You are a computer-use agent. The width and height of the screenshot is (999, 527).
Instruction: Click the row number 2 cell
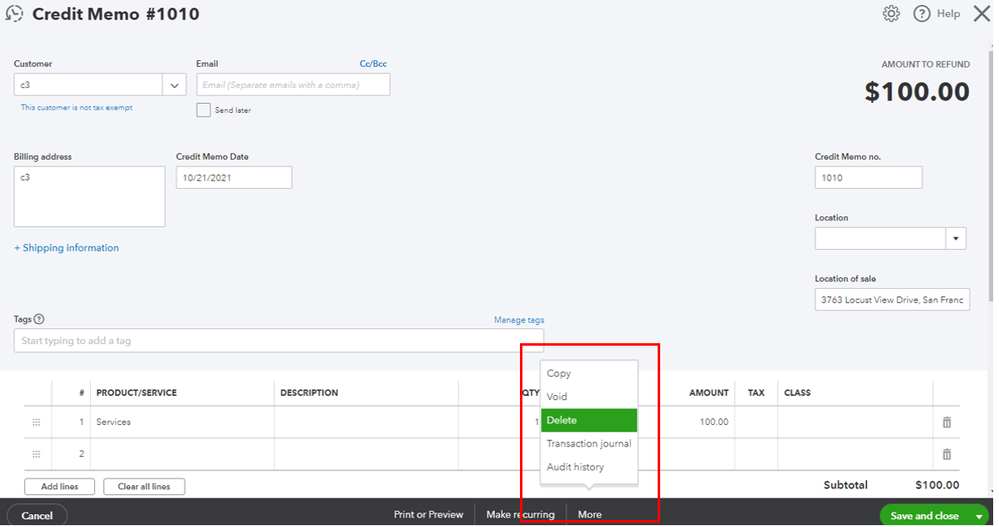pyautogui.click(x=71, y=454)
